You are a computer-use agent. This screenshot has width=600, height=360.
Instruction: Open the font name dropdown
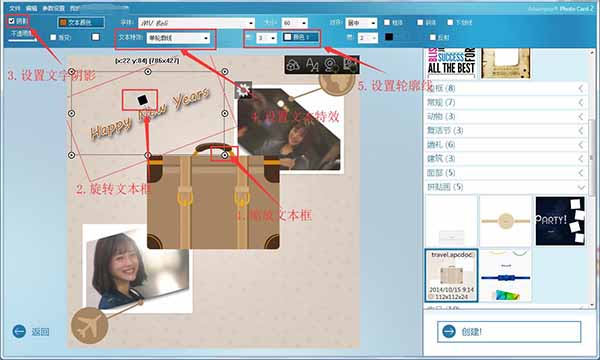pyautogui.click(x=196, y=23)
